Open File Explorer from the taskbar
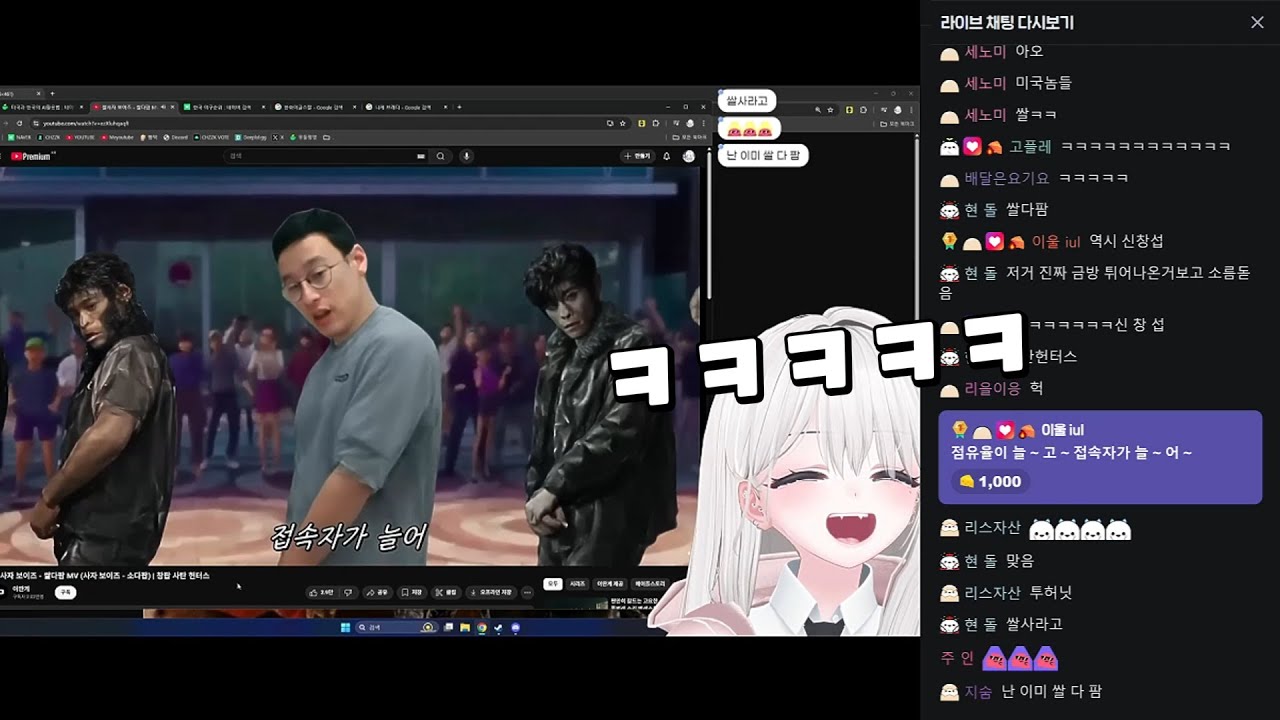Screen dimensions: 1280x720 464,628
